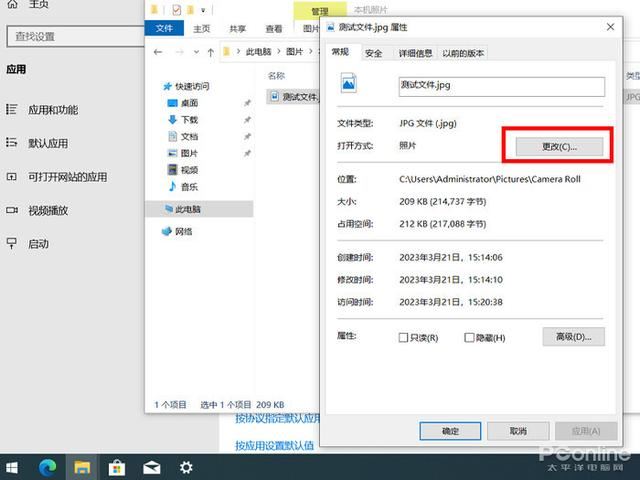Click pin icon next to 文档
This screenshot has height=480, width=640.
coord(247,136)
